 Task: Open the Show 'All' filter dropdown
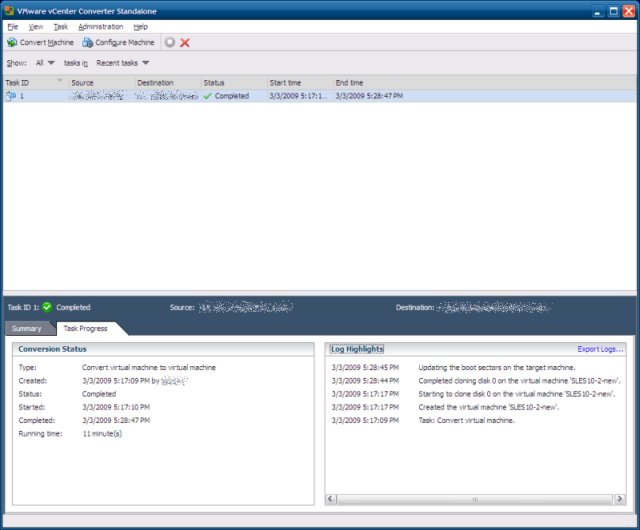point(45,63)
